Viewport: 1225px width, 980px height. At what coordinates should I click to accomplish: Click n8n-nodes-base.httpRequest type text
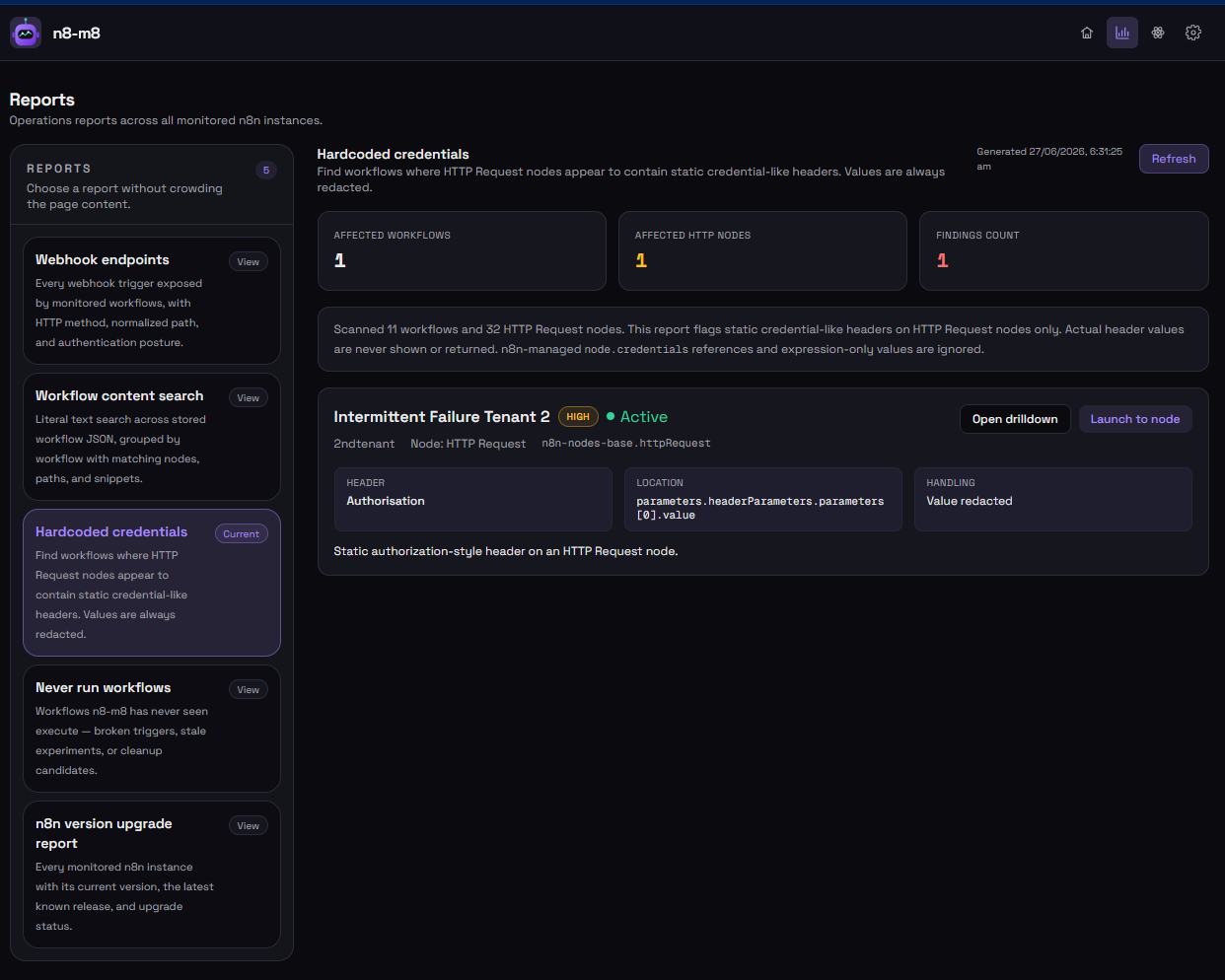tap(626, 444)
